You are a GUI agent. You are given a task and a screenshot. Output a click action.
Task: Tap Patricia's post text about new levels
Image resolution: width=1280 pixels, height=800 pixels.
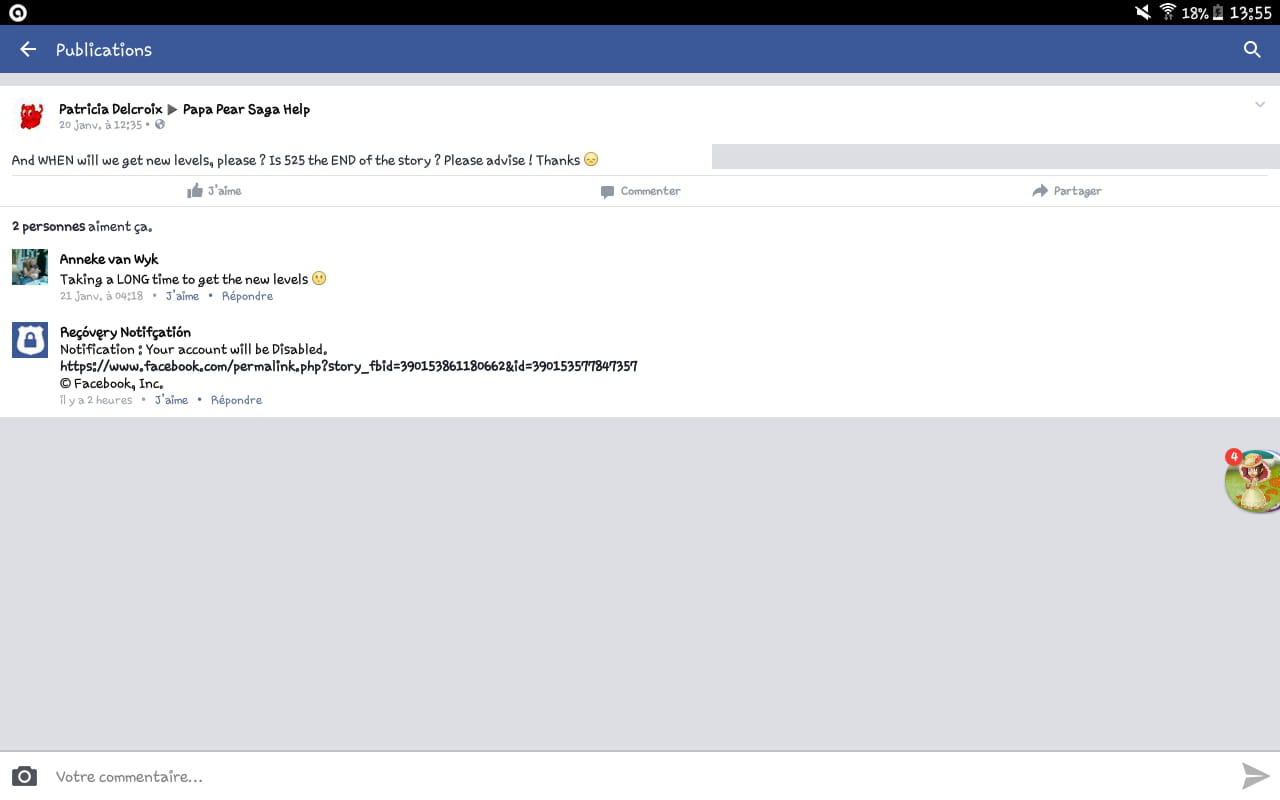coord(305,160)
